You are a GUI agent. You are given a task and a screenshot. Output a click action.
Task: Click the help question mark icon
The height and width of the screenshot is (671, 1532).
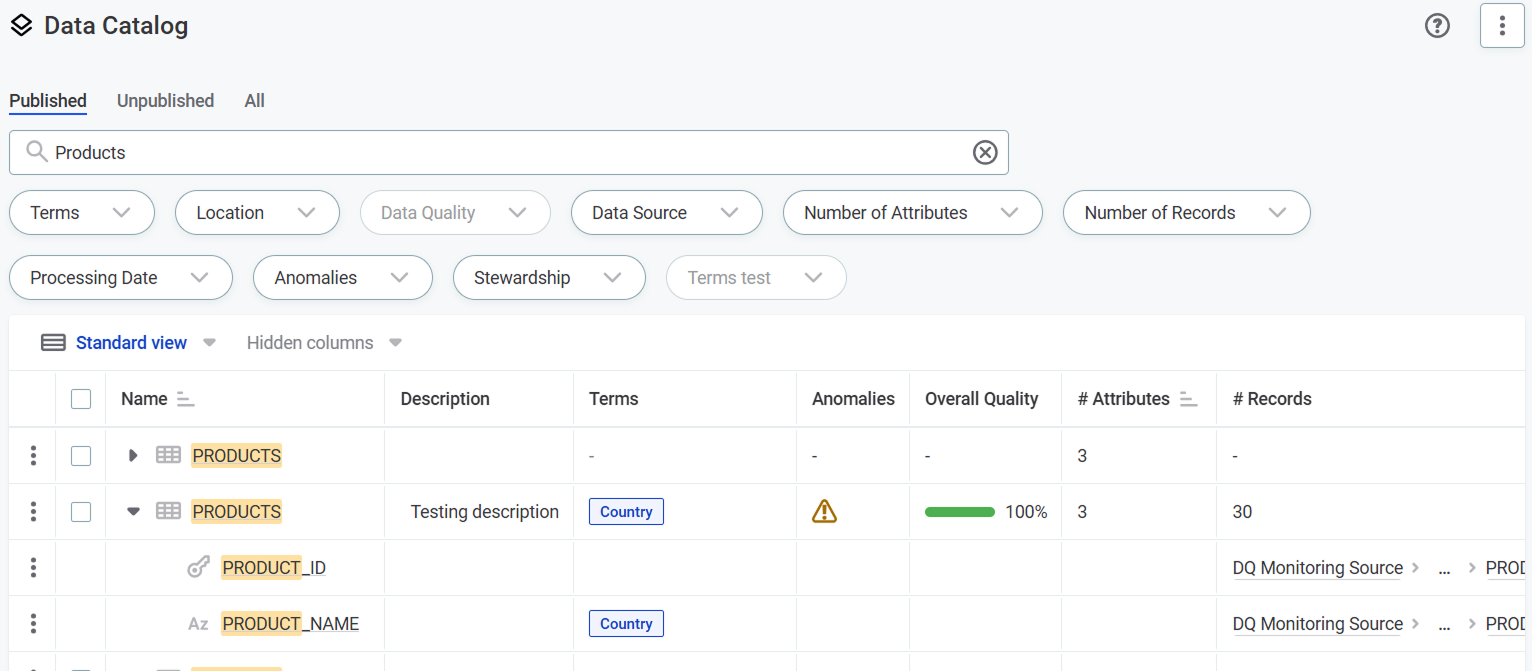coord(1437,26)
